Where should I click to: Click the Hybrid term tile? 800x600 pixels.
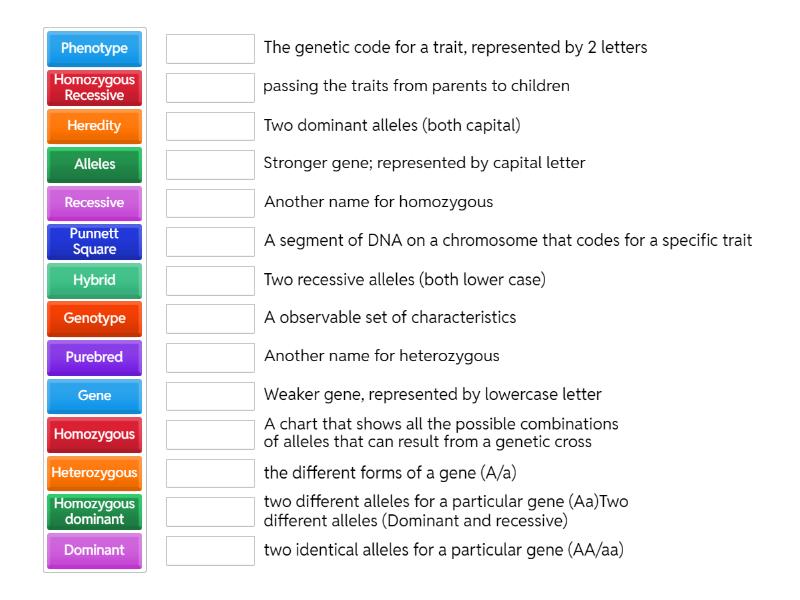[x=94, y=280]
